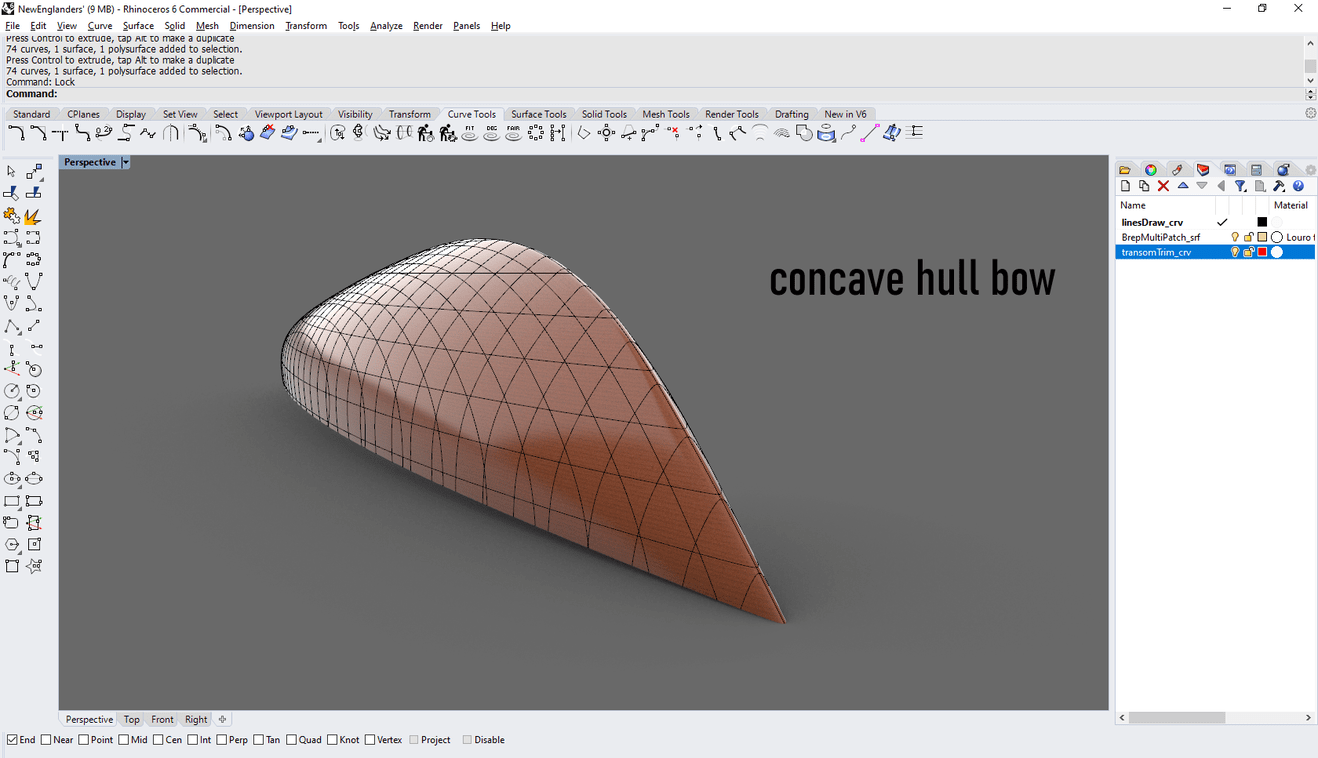Switch to the Surface Tools toolbar tab

pos(538,114)
